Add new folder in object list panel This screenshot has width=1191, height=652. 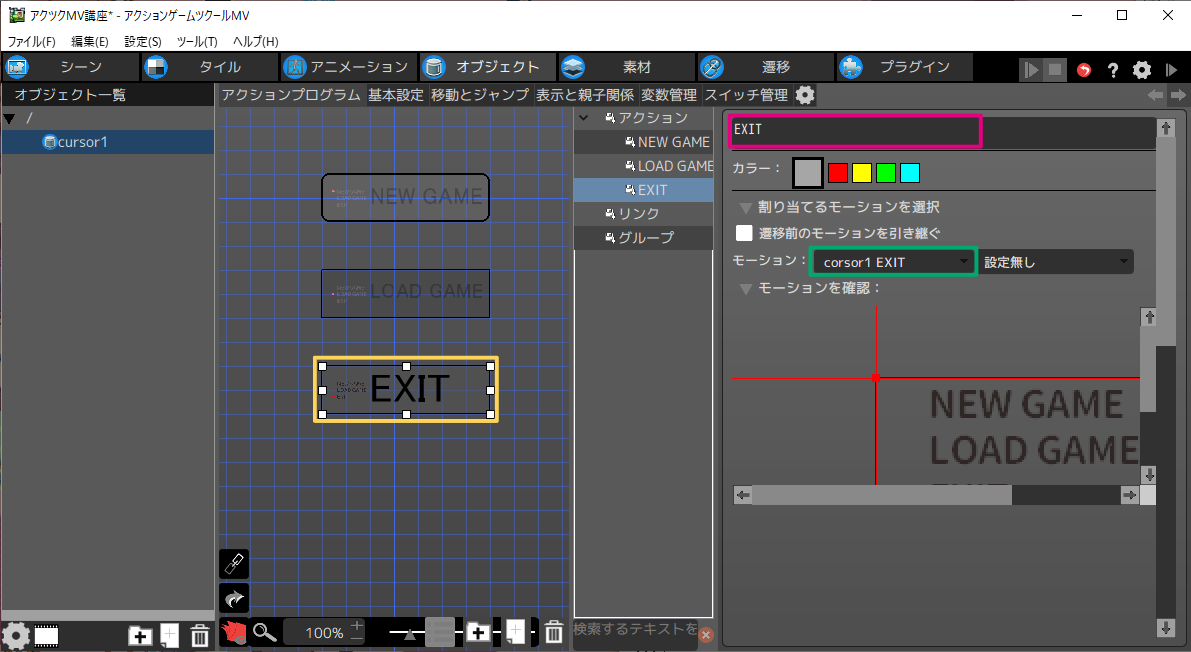coord(140,635)
